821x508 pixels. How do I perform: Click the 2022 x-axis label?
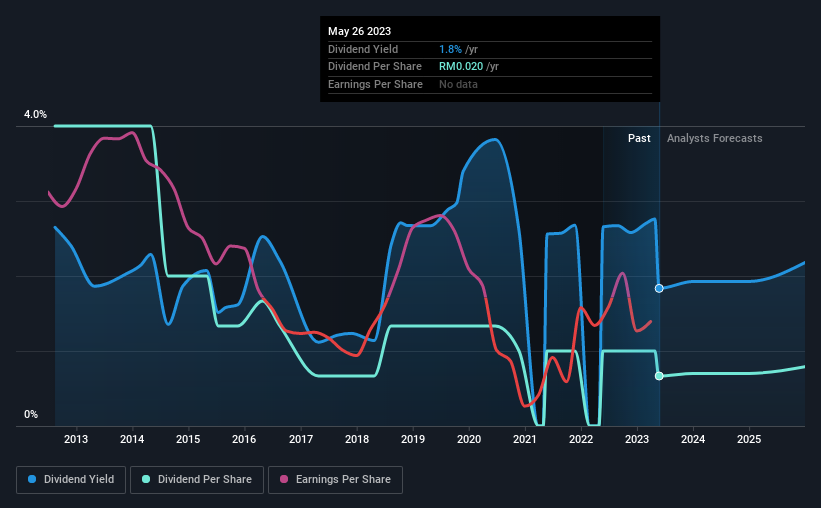click(x=581, y=439)
